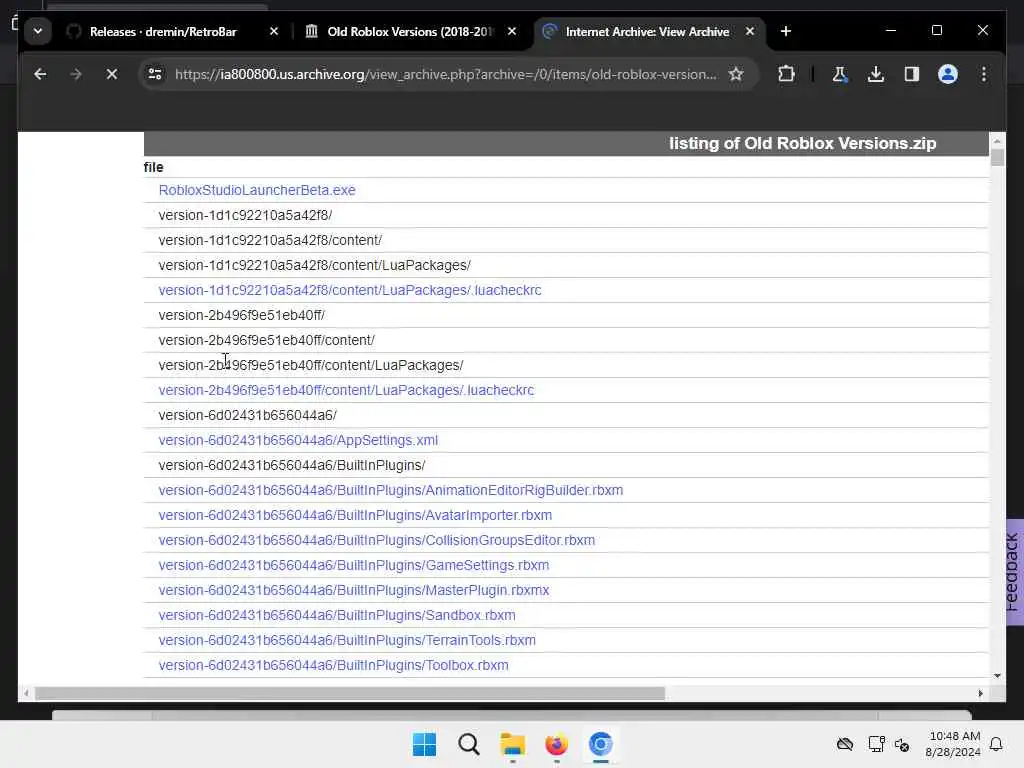Switch to Releases dremin/RetroBar tab

point(163,31)
